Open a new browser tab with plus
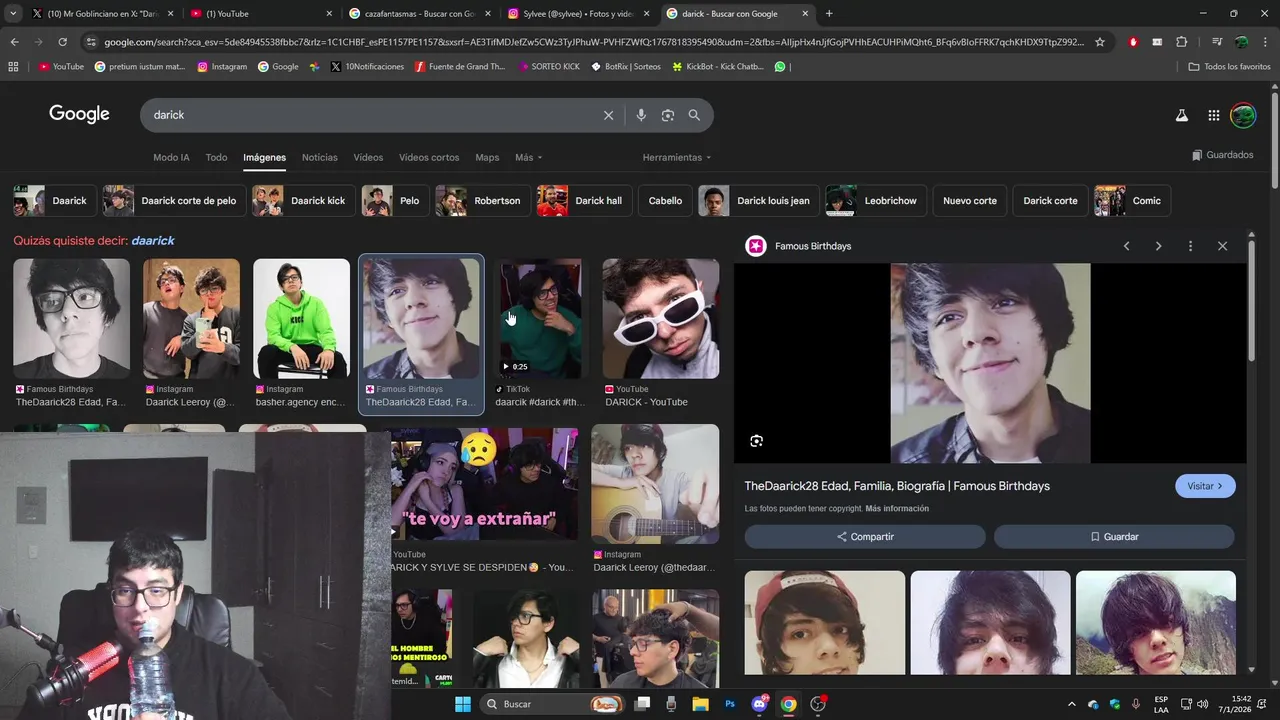This screenshot has height=720, width=1280. pyautogui.click(x=829, y=14)
